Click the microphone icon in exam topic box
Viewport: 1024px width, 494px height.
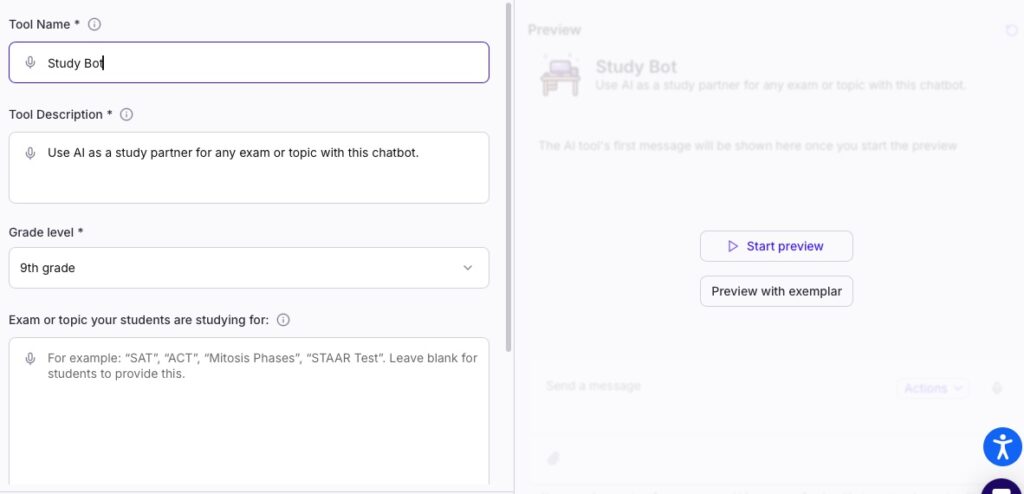(x=31, y=358)
